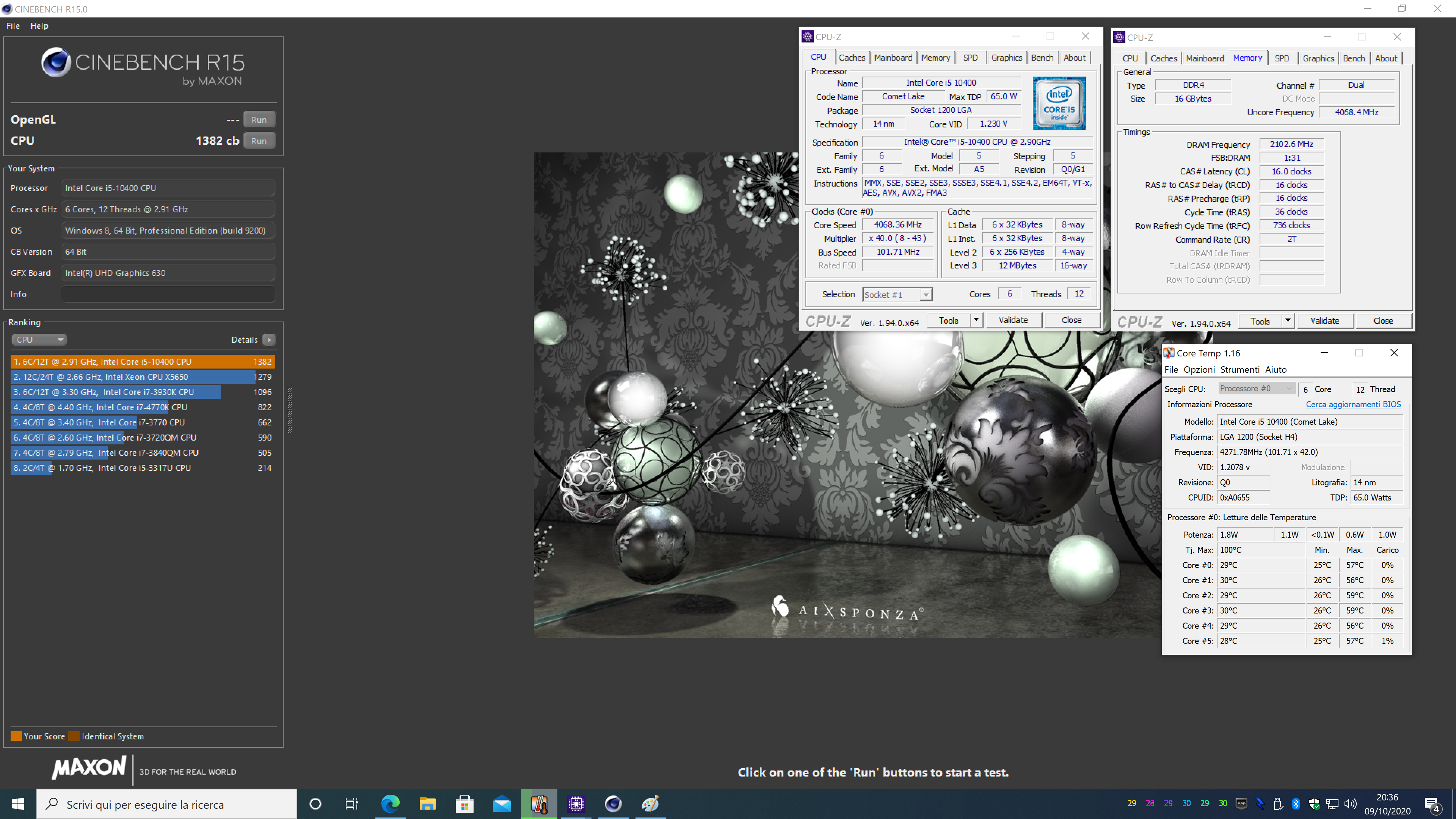Click the Windows search box on the taskbar
Image resolution: width=1456 pixels, height=819 pixels.
[x=167, y=804]
